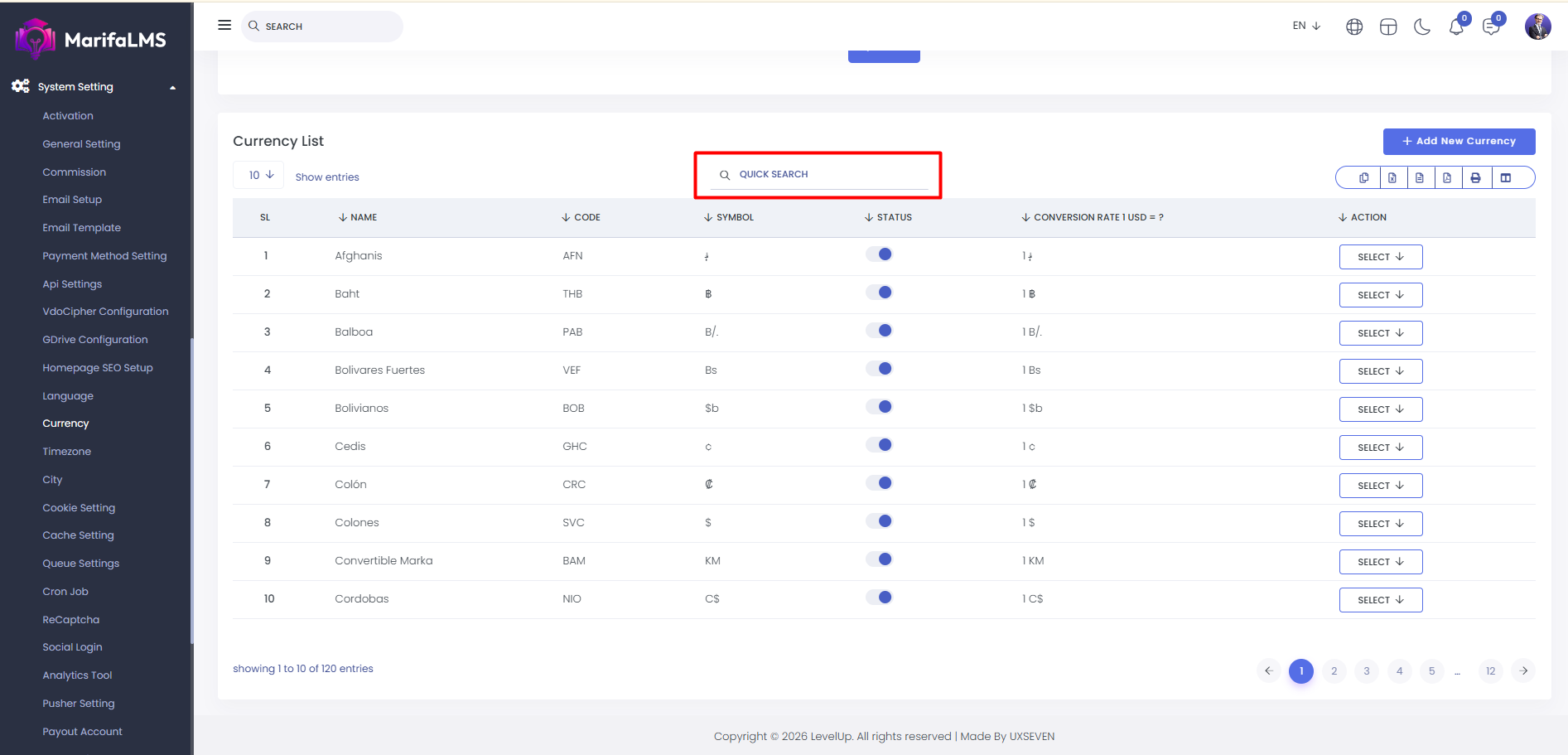This screenshot has width=1568, height=755.
Task: Click the hamburger menu icon
Action: click(x=224, y=26)
